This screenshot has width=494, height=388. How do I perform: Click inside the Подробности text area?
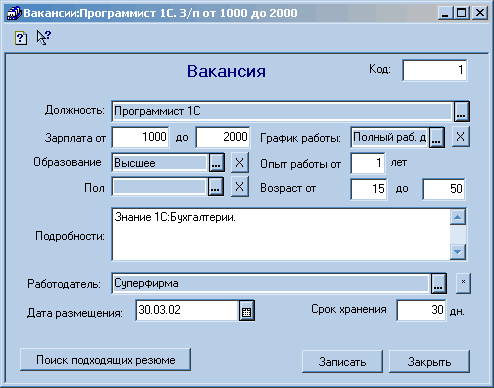click(281, 234)
